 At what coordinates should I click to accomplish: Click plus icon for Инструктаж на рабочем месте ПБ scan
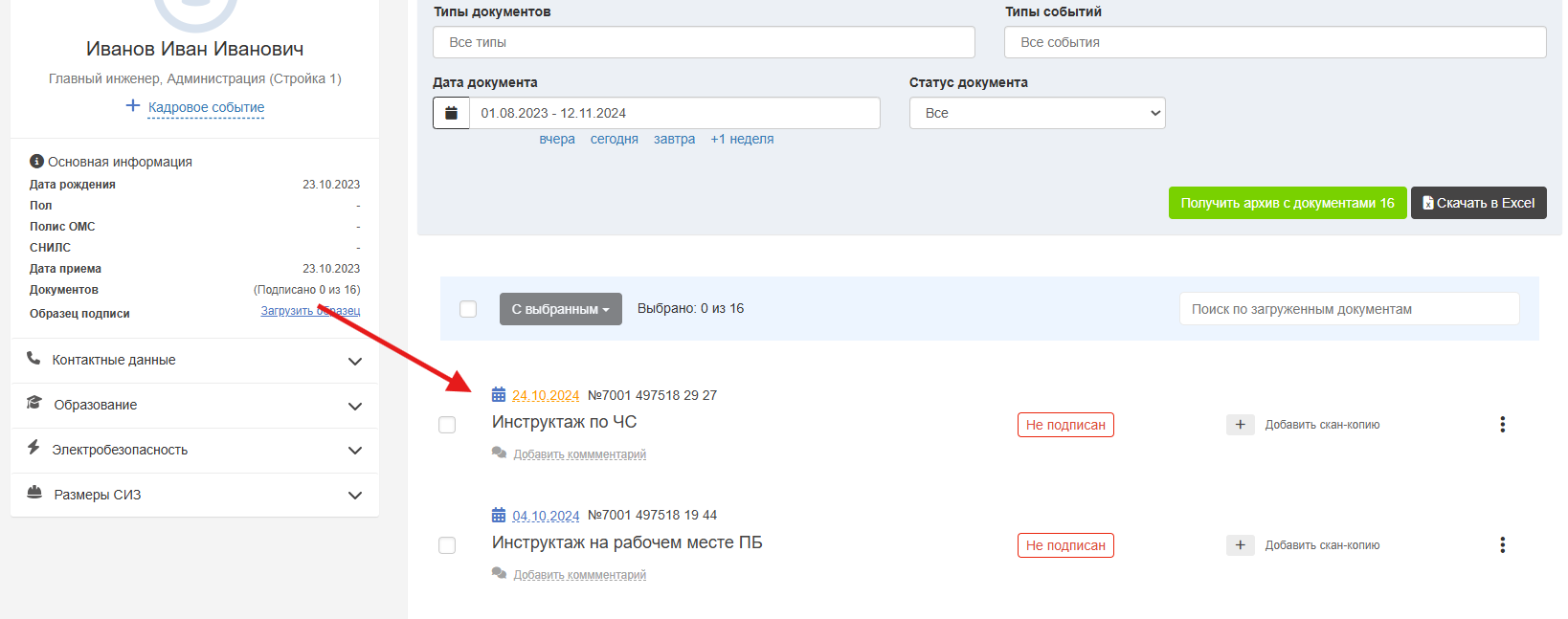[x=1240, y=545]
